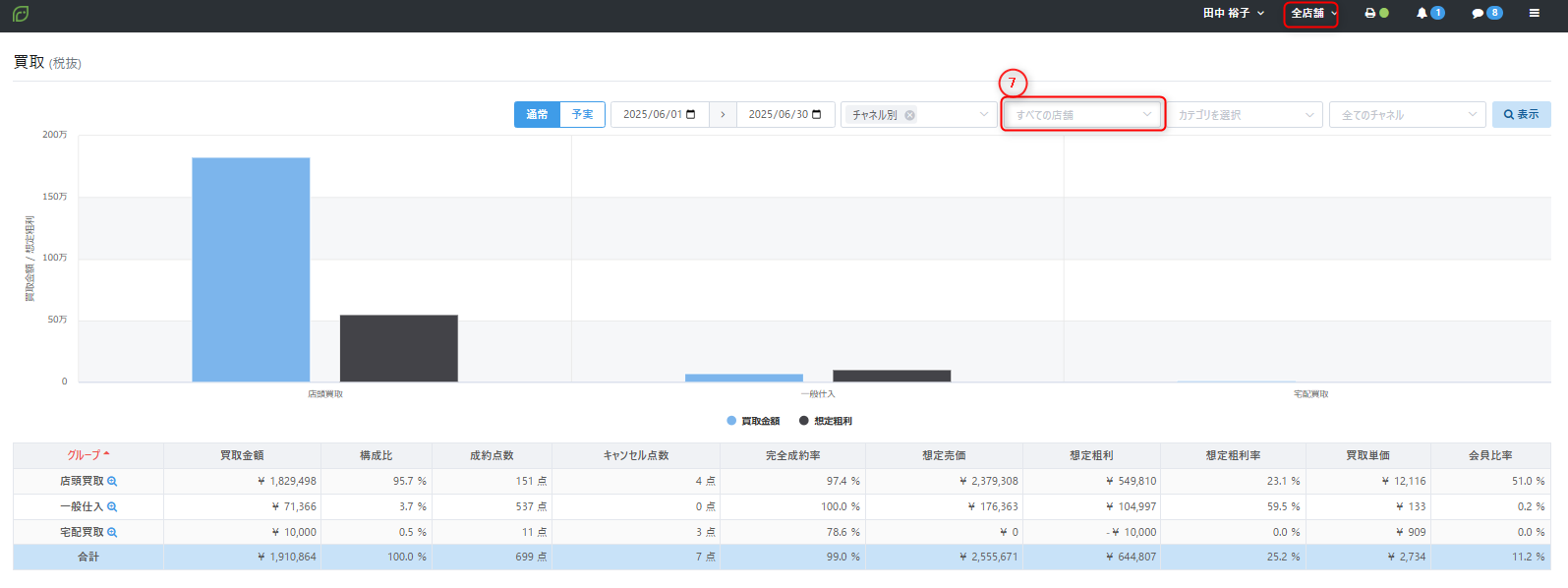Open the 全店舗 store menu in header
The image size is (1568, 588).
click(x=1312, y=14)
